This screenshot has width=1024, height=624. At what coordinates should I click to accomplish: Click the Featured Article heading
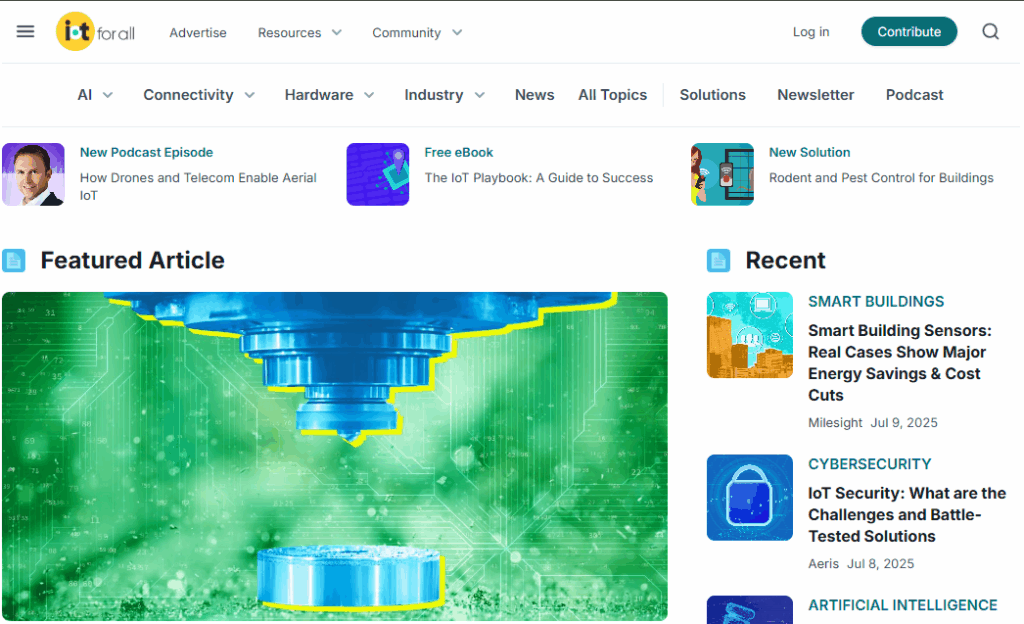point(133,260)
